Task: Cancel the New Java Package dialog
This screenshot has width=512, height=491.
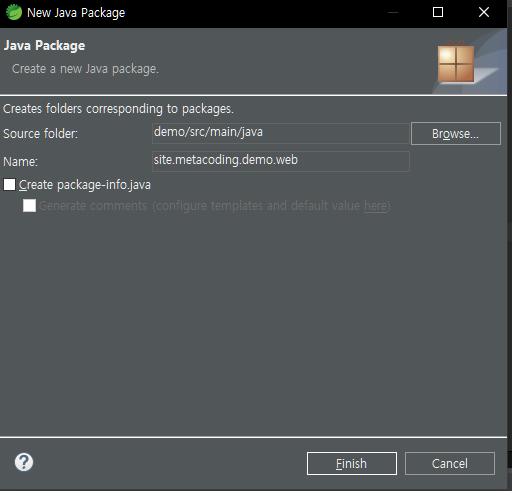Action: click(x=450, y=463)
